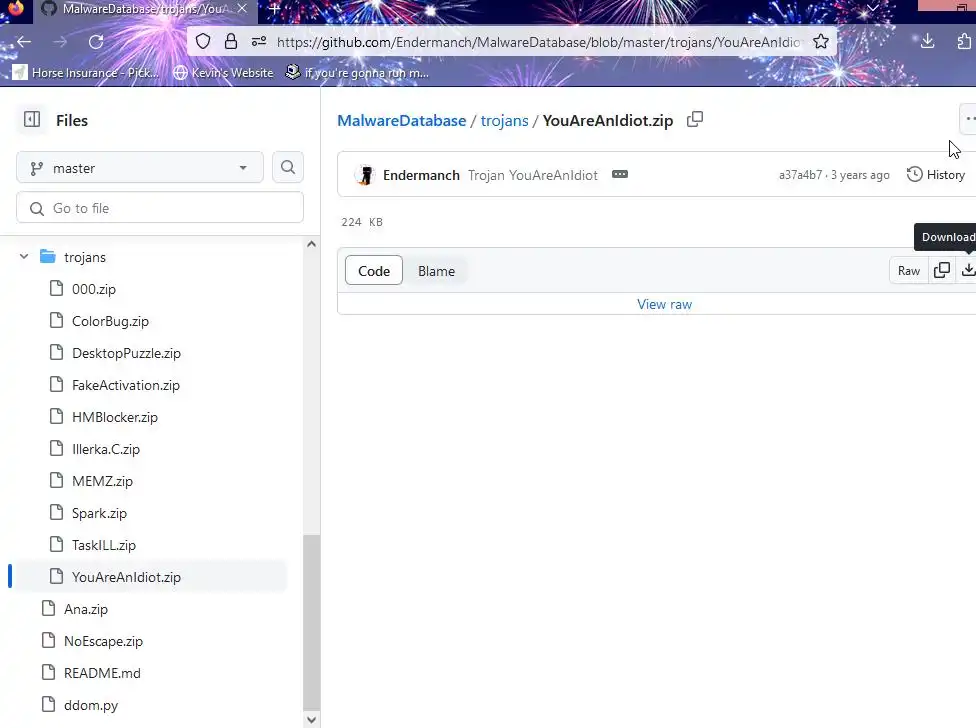Click the Firefox logo icon
This screenshot has width=976, height=728.
[x=16, y=8]
